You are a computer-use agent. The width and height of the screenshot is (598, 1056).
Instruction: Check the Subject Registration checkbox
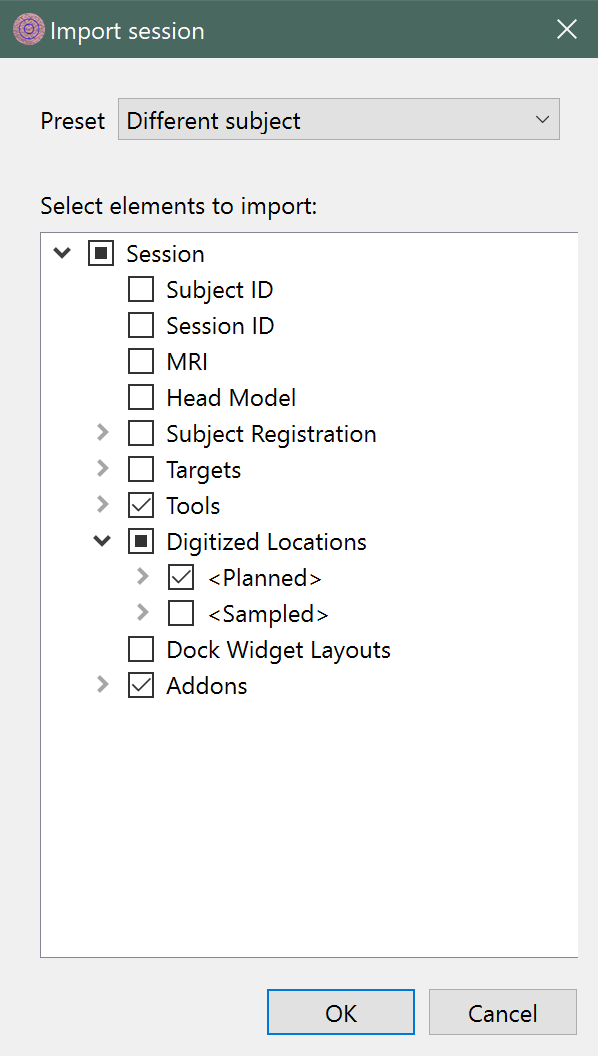141,434
